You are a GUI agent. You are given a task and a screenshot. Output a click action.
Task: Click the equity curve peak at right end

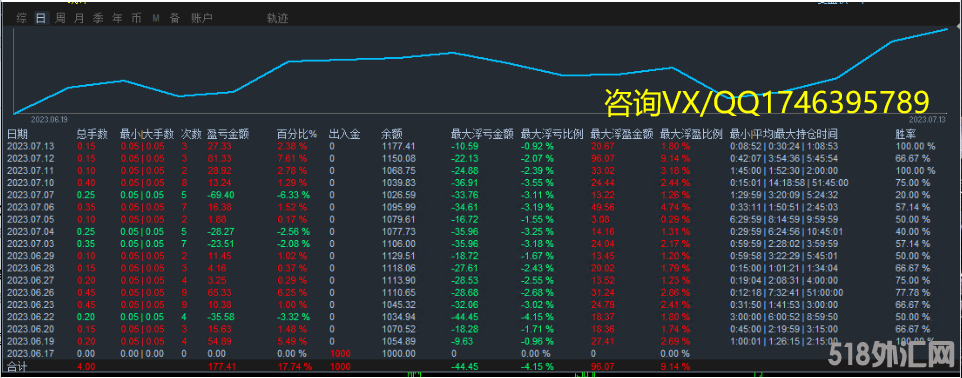tap(948, 28)
